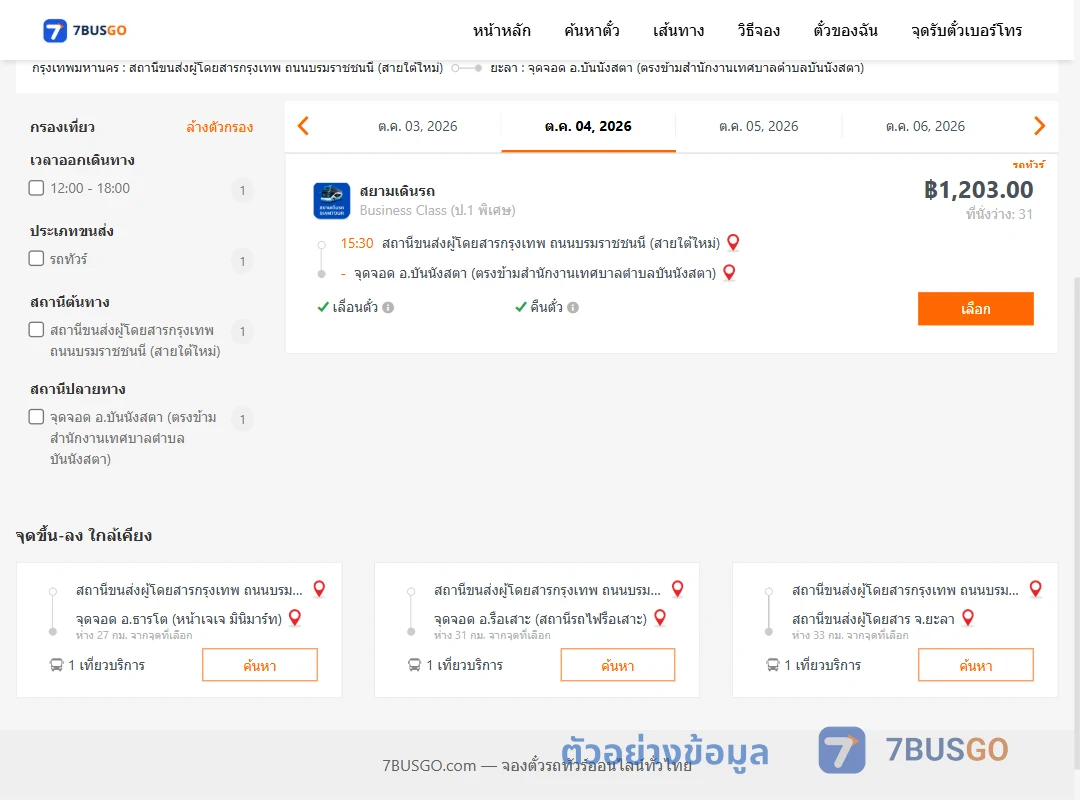1080x800 pixels.
Task: Select the ต.ค. 04, 2026 date tab
Action: 588,126
